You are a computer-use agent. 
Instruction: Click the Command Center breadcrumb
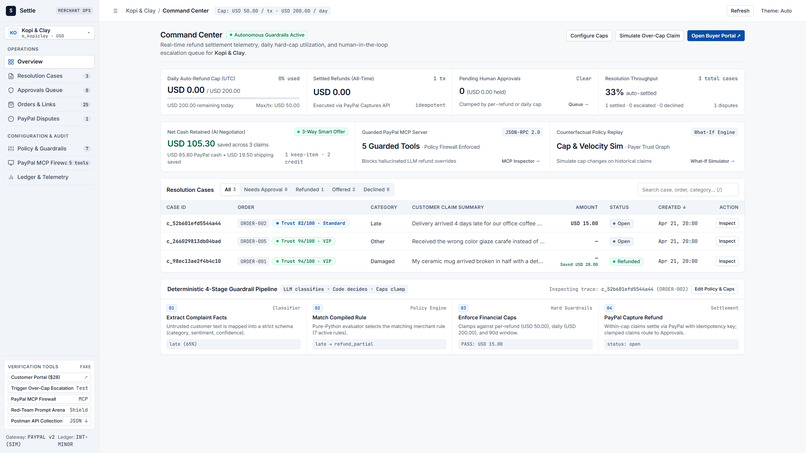coord(186,11)
